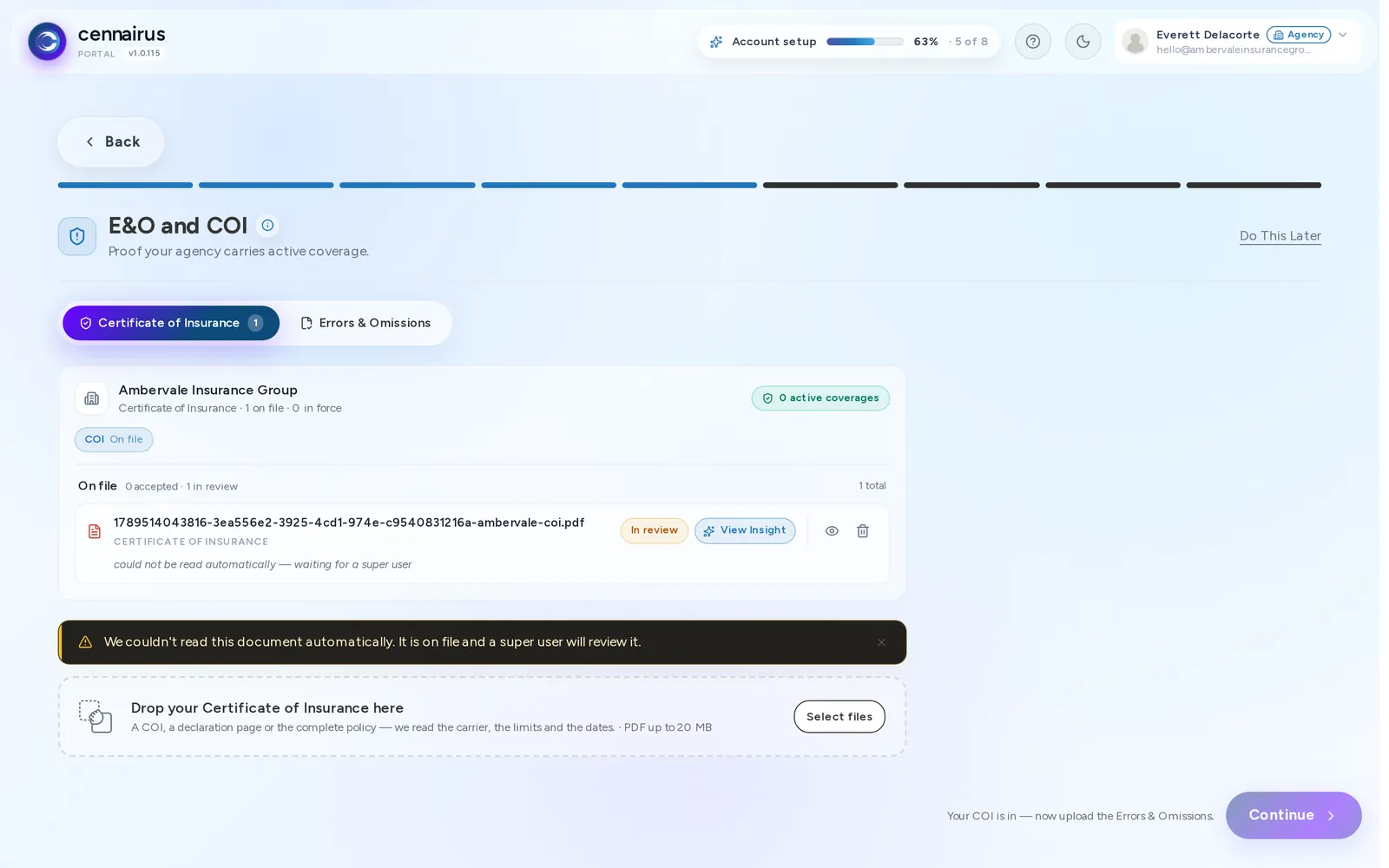The image size is (1389, 868).
Task: Click Select files button
Action: tap(839, 717)
